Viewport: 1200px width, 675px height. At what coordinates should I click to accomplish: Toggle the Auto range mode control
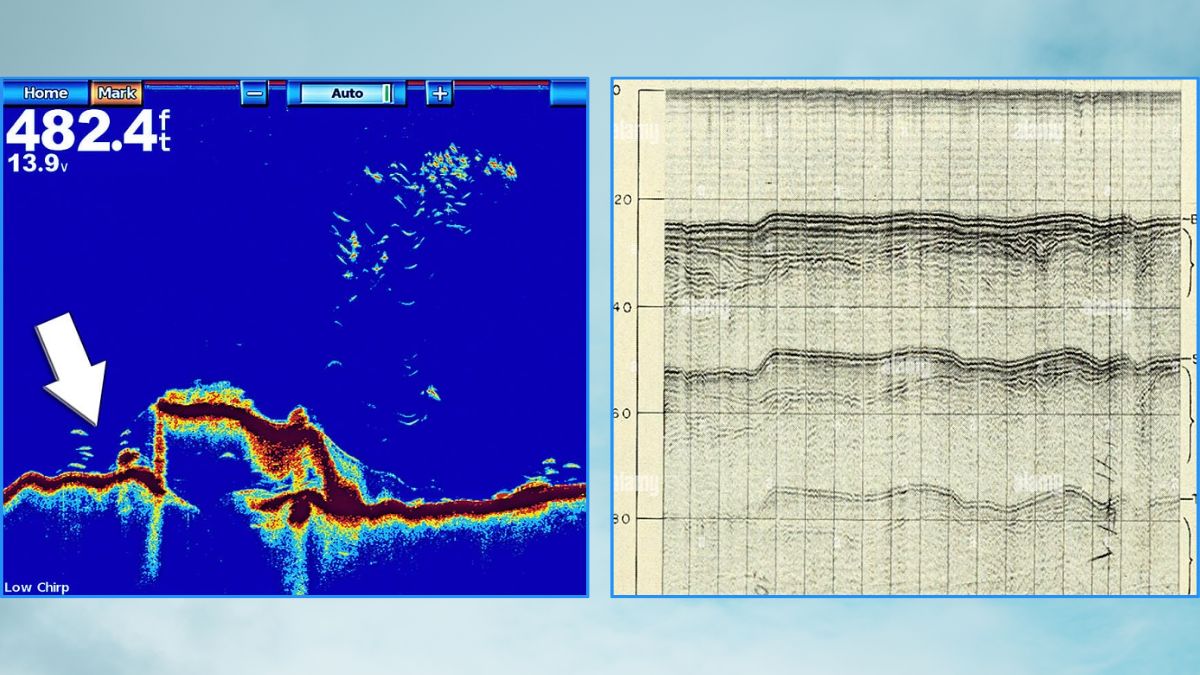[x=346, y=93]
